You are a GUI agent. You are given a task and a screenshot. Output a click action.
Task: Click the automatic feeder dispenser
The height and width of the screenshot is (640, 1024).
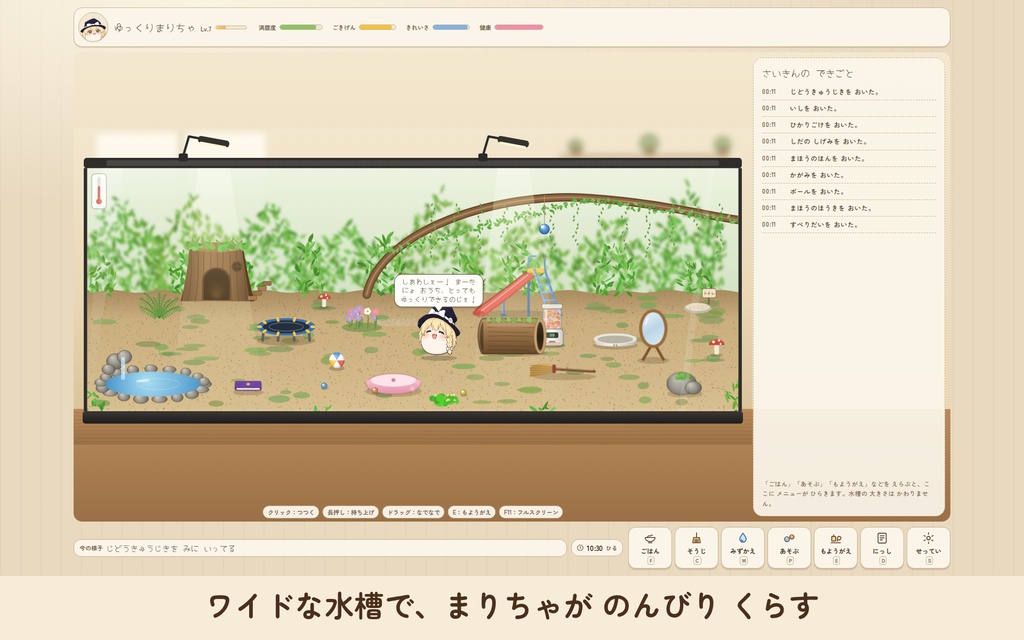[x=552, y=325]
